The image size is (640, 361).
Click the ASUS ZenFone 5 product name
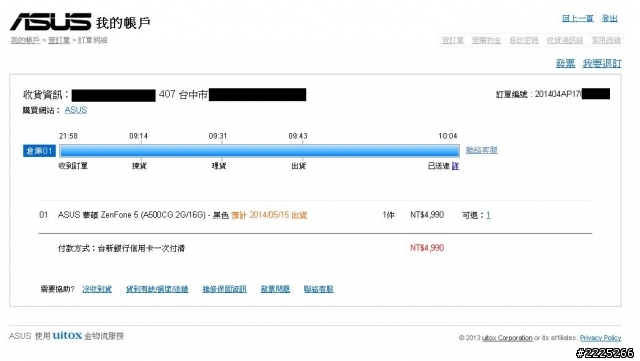point(143,215)
